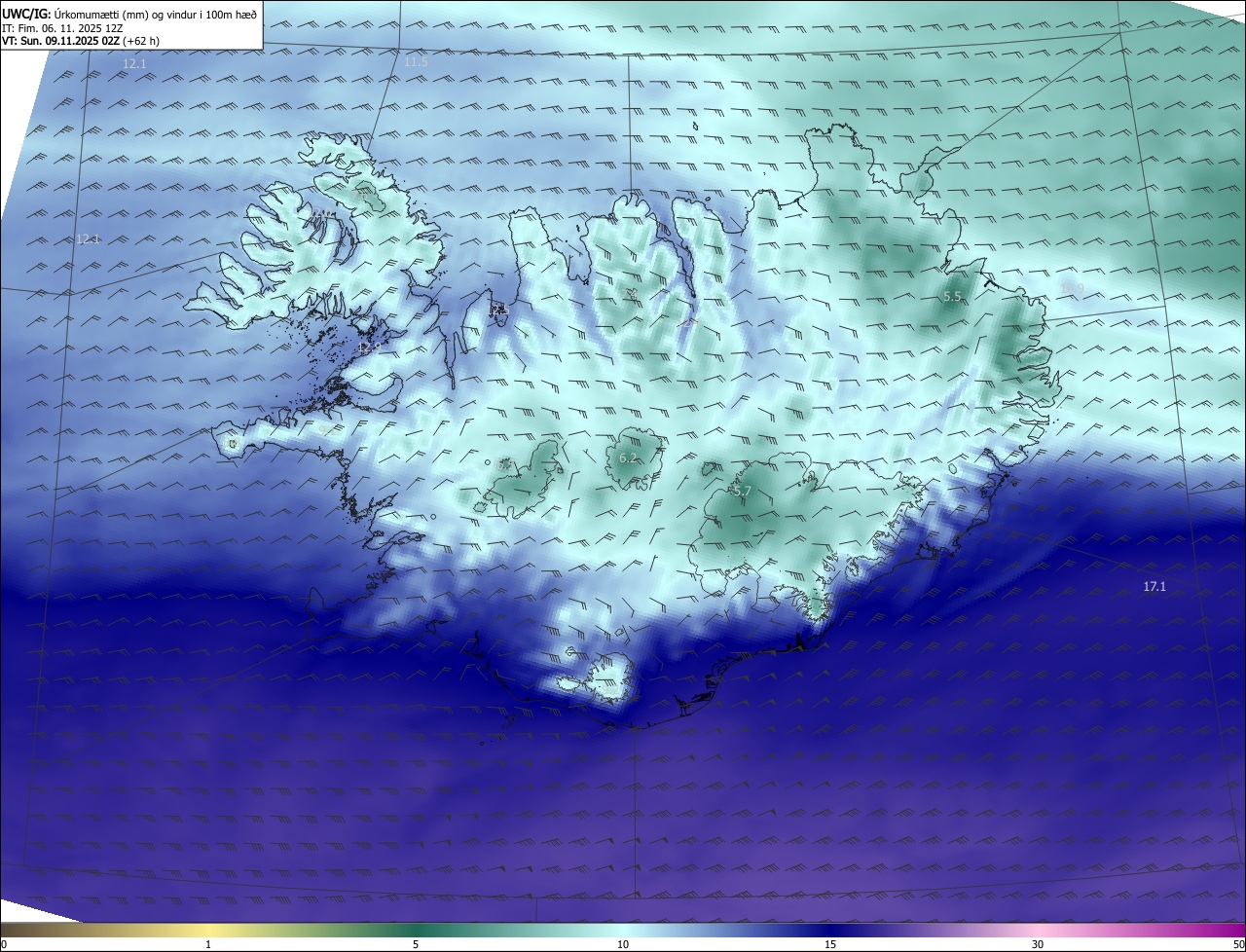1246x952 pixels.
Task: Click the 15 tick on the color legend
Action: click(x=830, y=944)
